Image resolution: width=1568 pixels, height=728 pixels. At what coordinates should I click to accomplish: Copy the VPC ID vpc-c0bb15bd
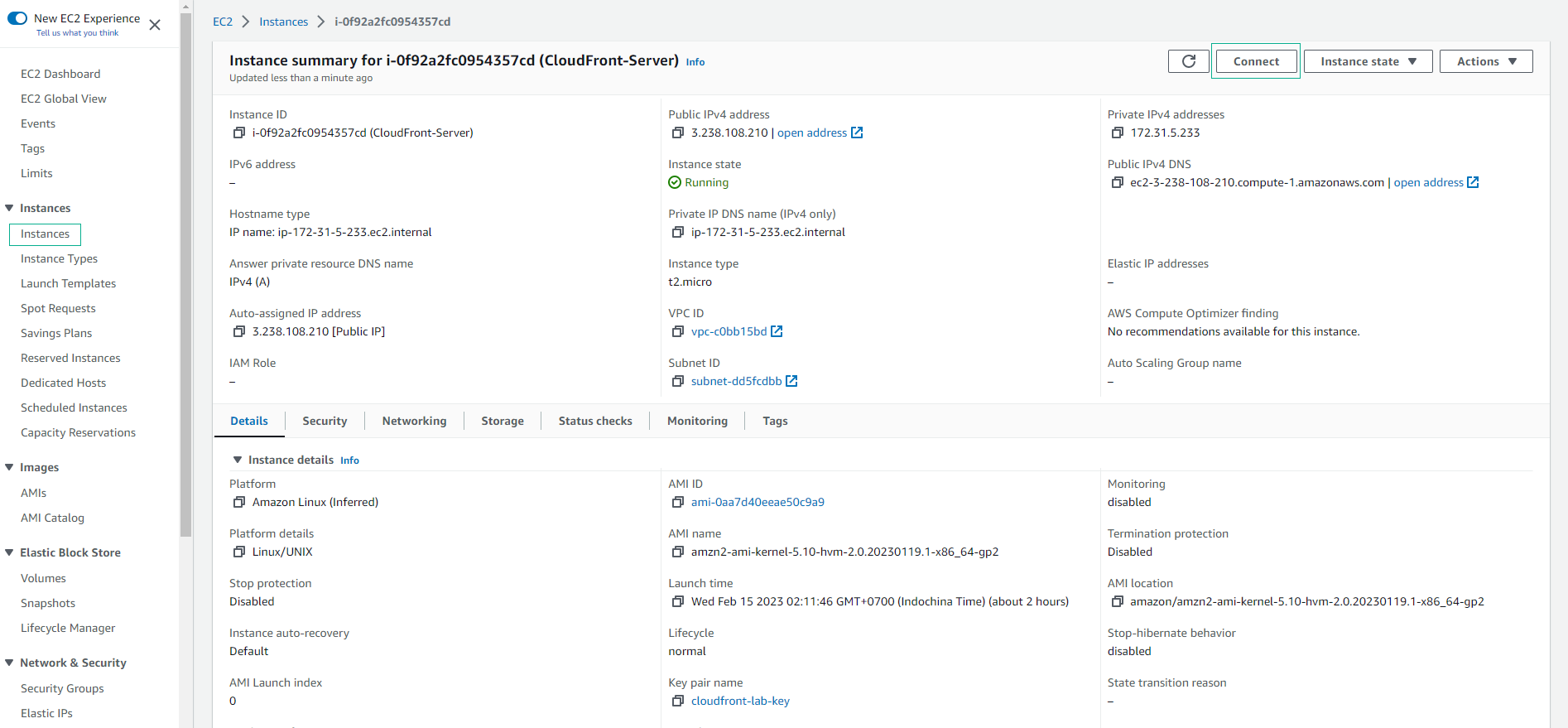point(678,331)
